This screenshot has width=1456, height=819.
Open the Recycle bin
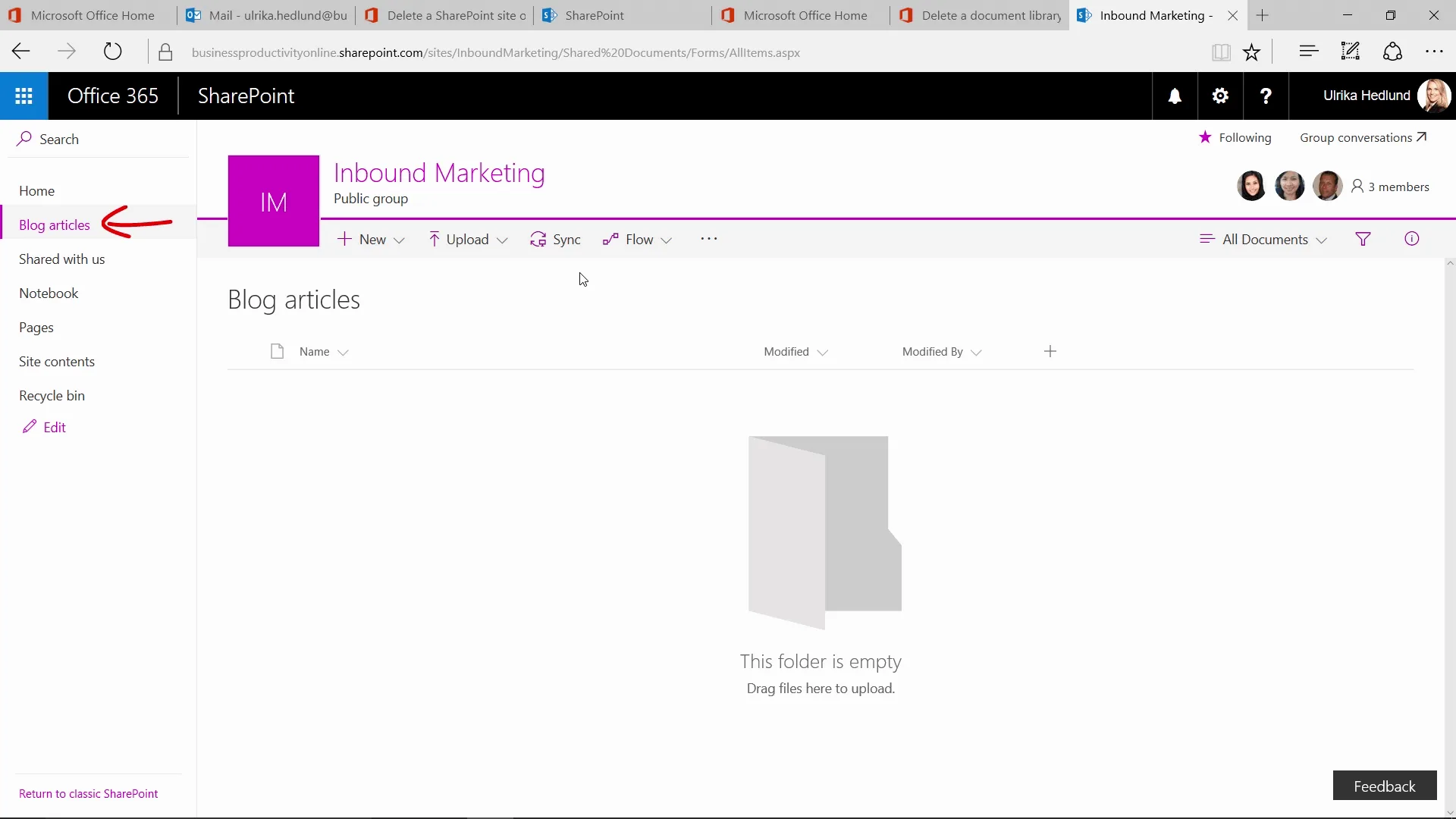[x=52, y=395]
